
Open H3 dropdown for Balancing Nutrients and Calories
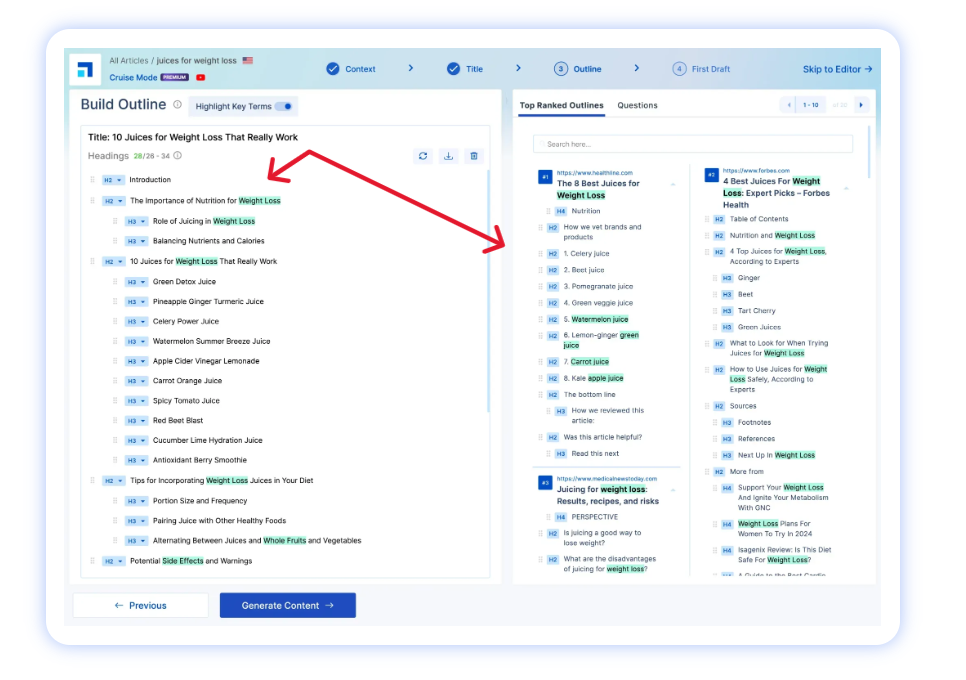click(x=136, y=241)
